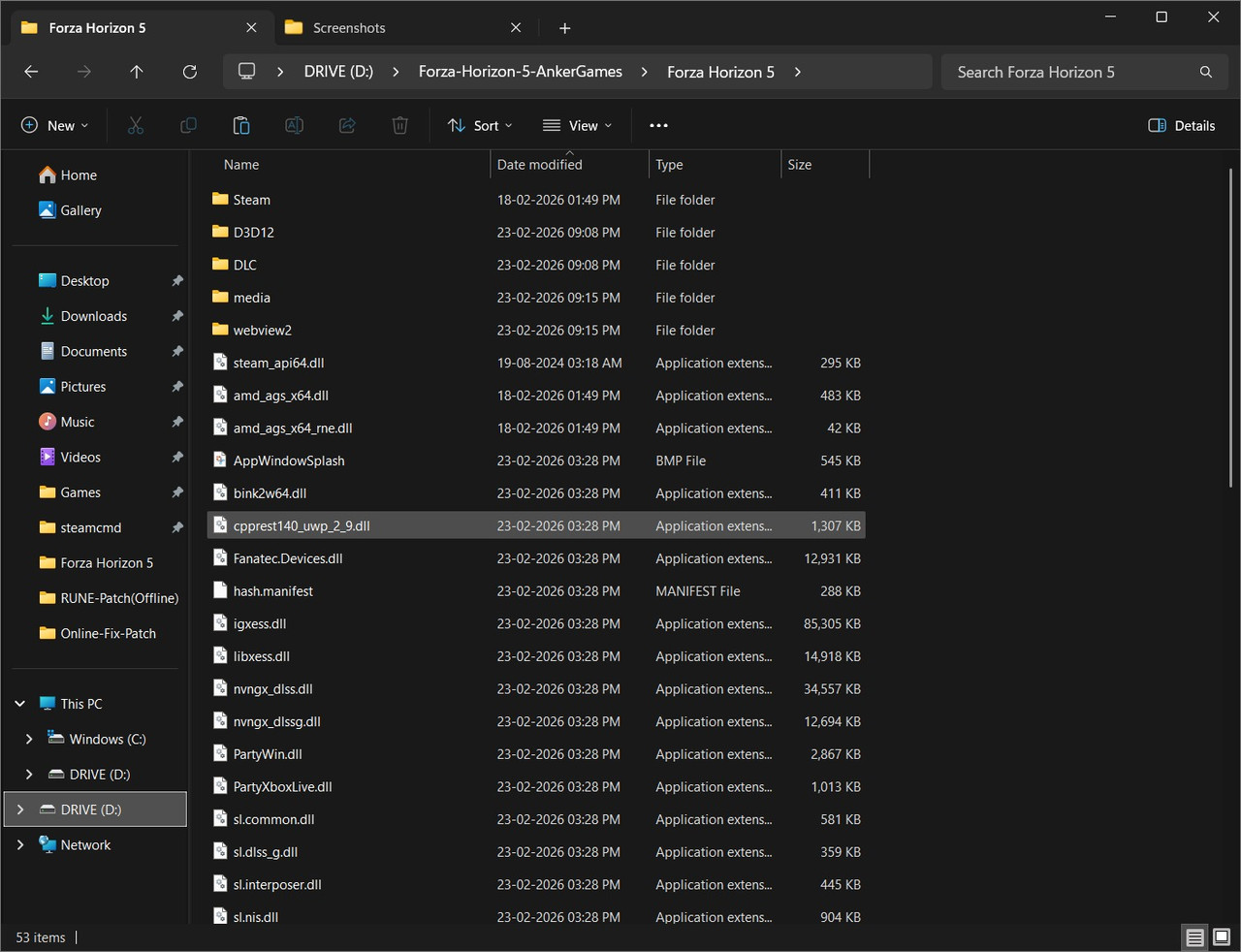Viewport: 1241px width, 952px height.
Task: Select the PartyXboxLive.dll file
Action: click(x=536, y=787)
